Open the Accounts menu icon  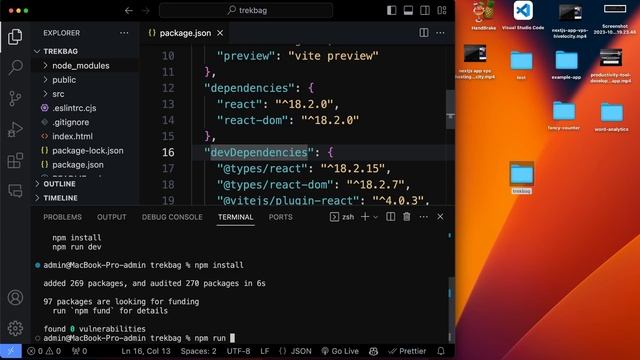[x=15, y=298]
